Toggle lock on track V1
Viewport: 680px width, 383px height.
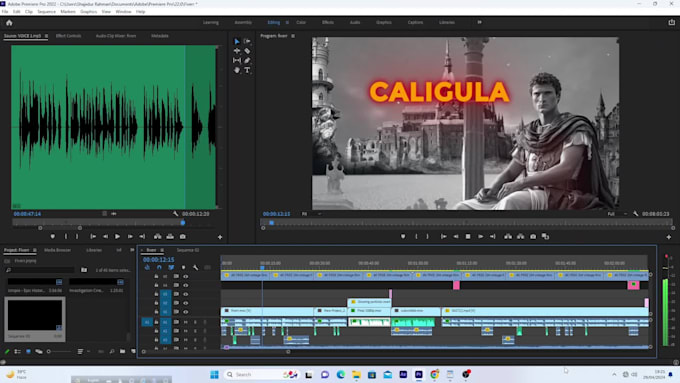click(x=156, y=311)
